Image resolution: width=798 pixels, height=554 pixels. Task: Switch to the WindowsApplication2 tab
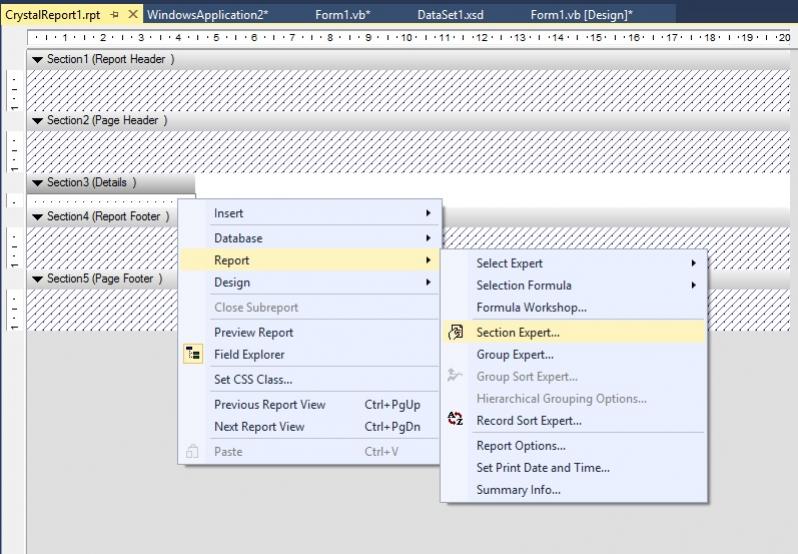pyautogui.click(x=208, y=15)
